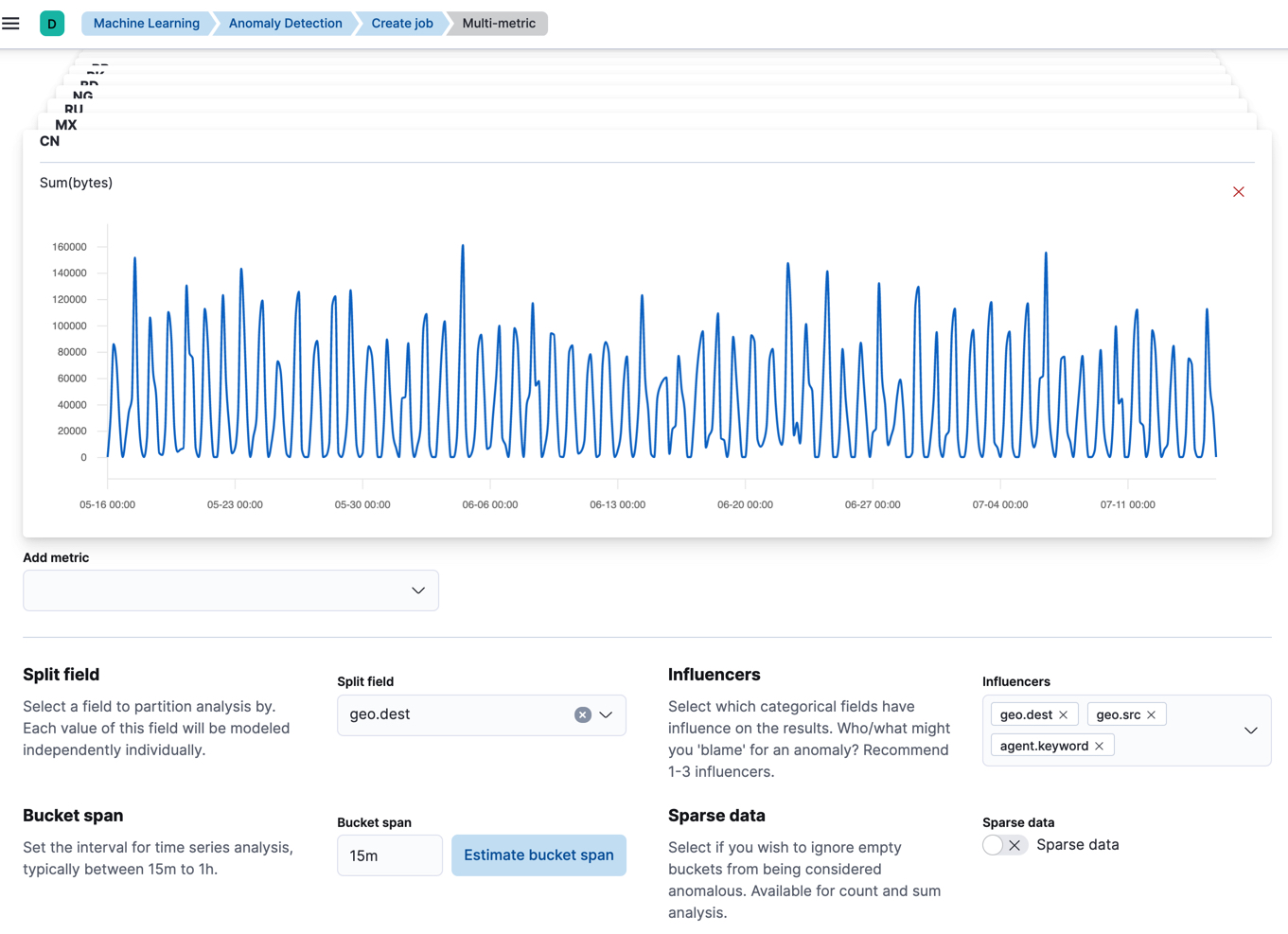Select the MX chart card
Image resolution: width=1288 pixels, height=934 pixels.
coord(64,124)
